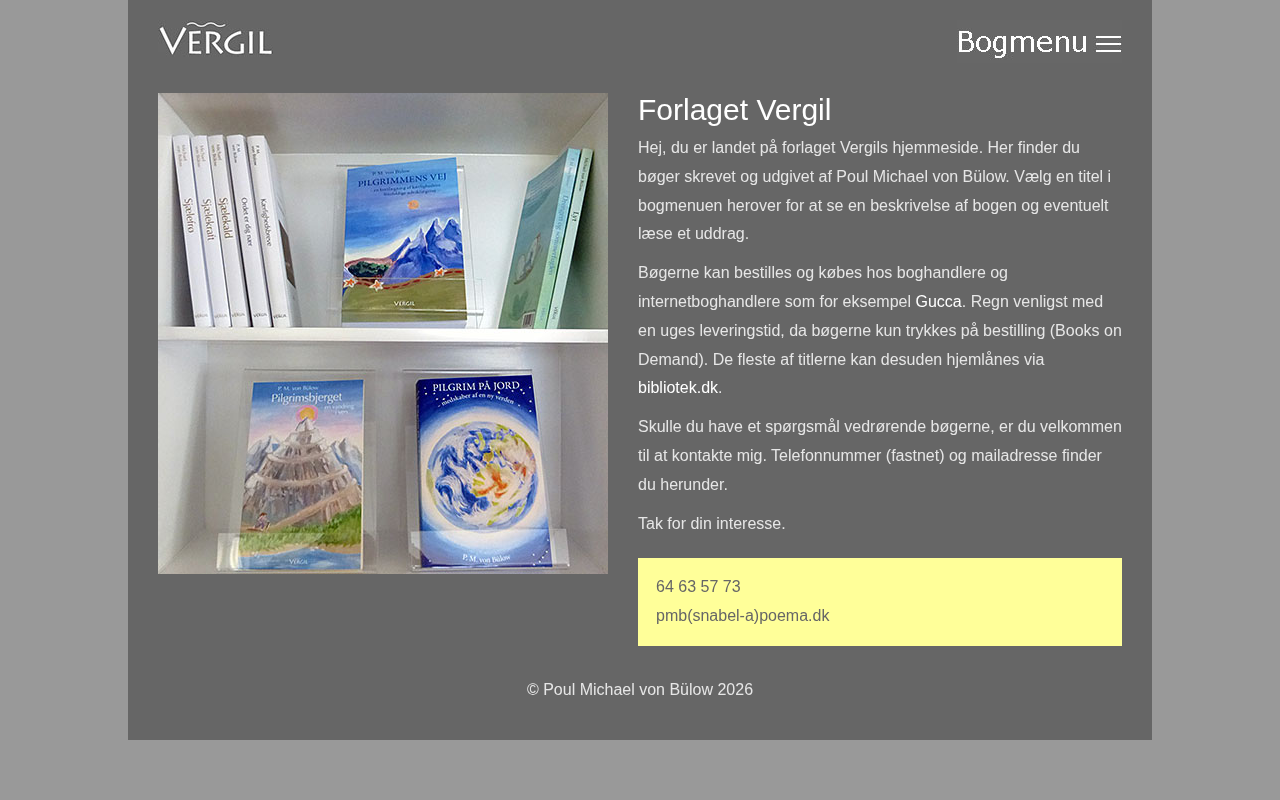Open the bibliotek.dk link

point(678,387)
